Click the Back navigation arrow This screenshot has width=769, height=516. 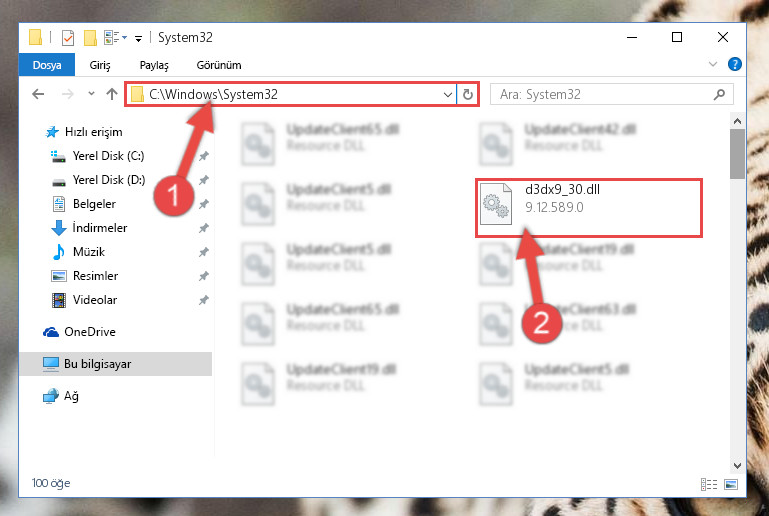pos(38,94)
